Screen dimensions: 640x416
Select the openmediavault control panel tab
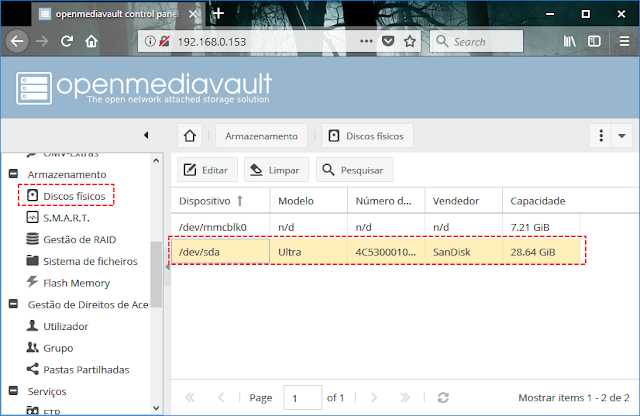pos(116,14)
